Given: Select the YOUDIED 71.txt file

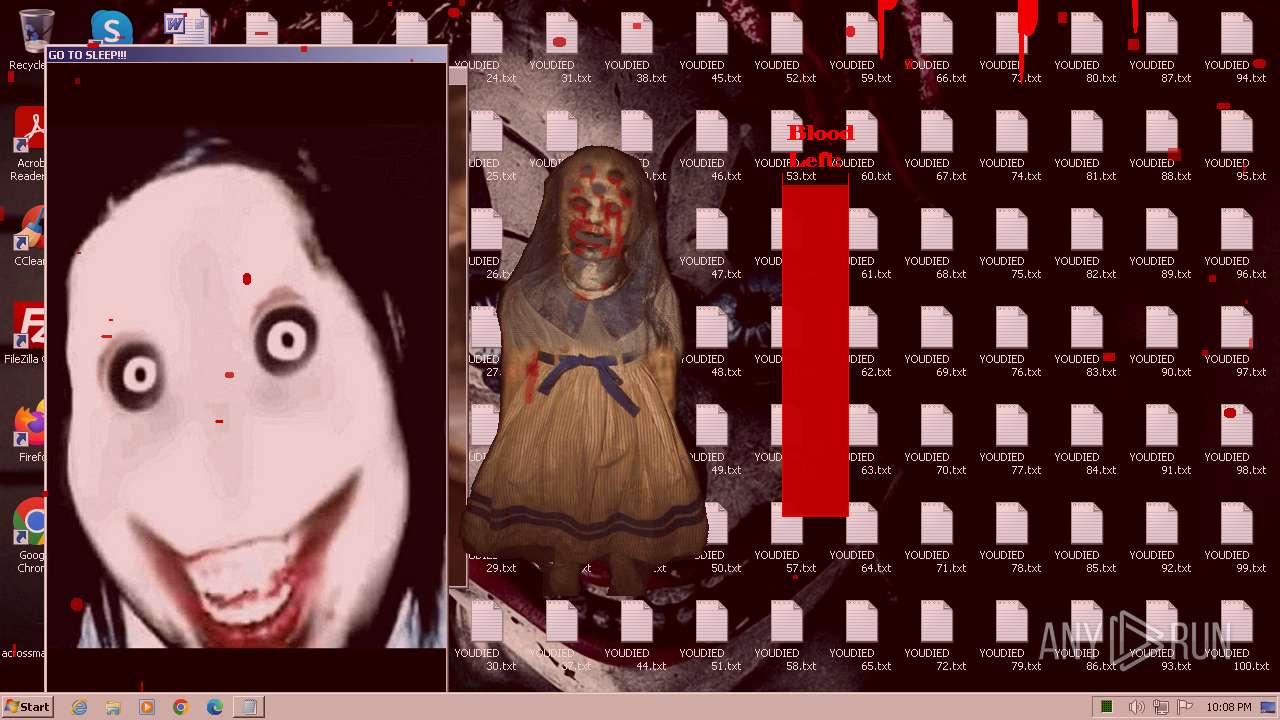Looking at the screenshot, I should coord(936,539).
